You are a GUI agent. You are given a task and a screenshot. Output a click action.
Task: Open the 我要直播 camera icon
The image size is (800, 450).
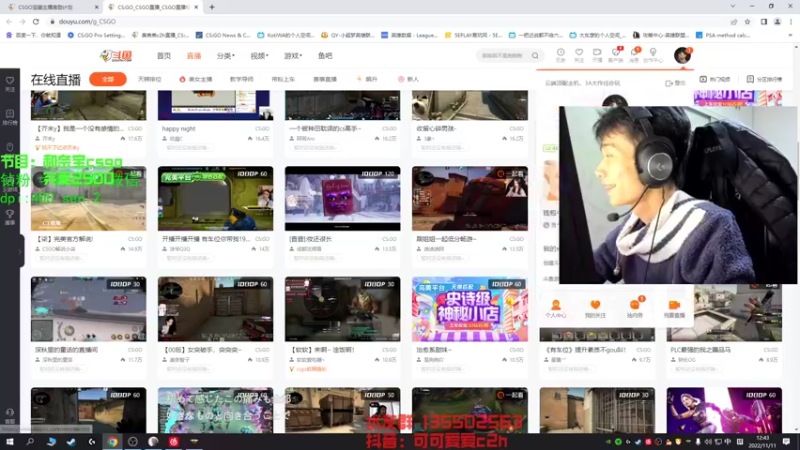click(674, 309)
